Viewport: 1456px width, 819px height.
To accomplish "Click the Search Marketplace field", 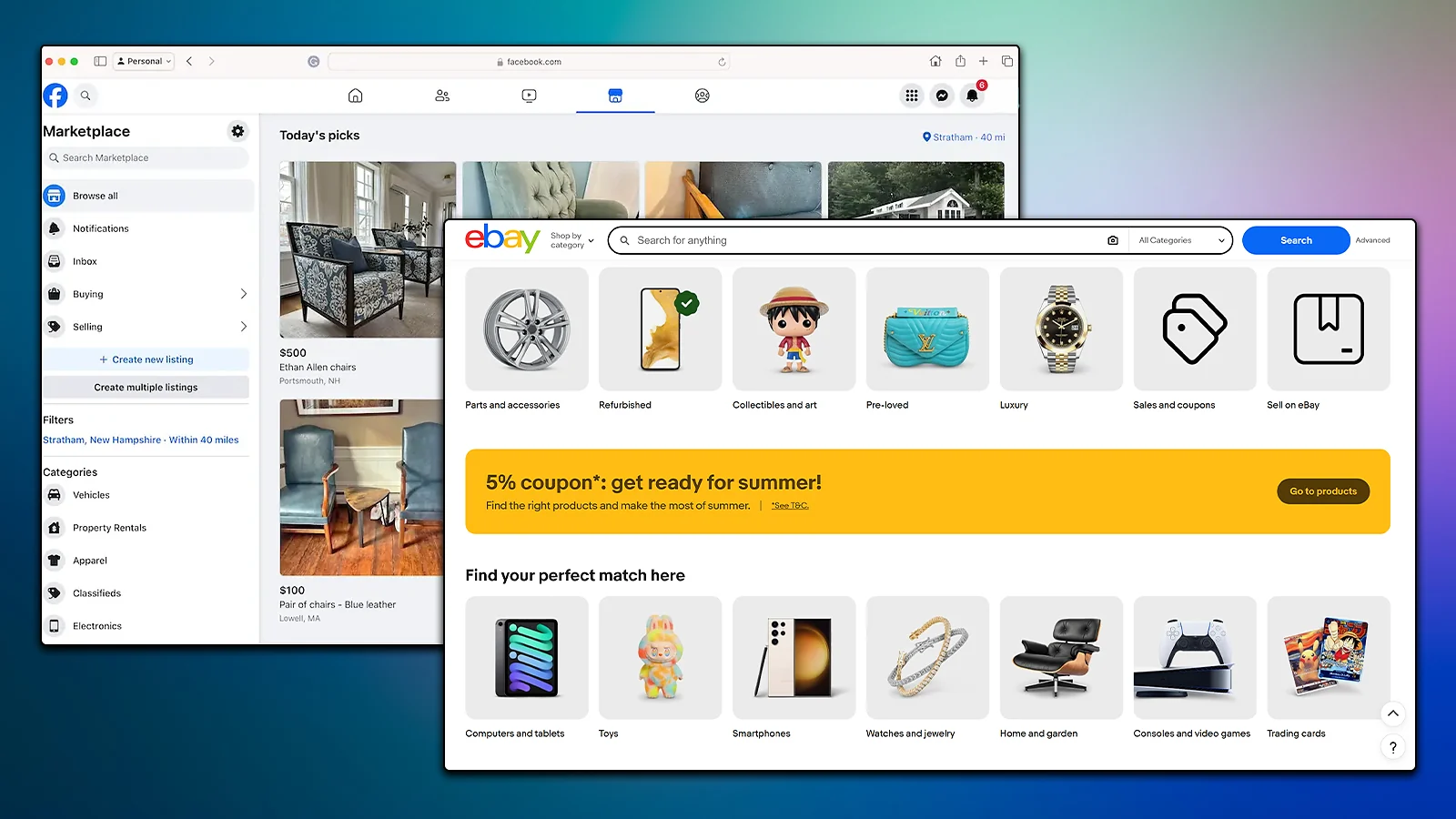I will click(x=146, y=157).
